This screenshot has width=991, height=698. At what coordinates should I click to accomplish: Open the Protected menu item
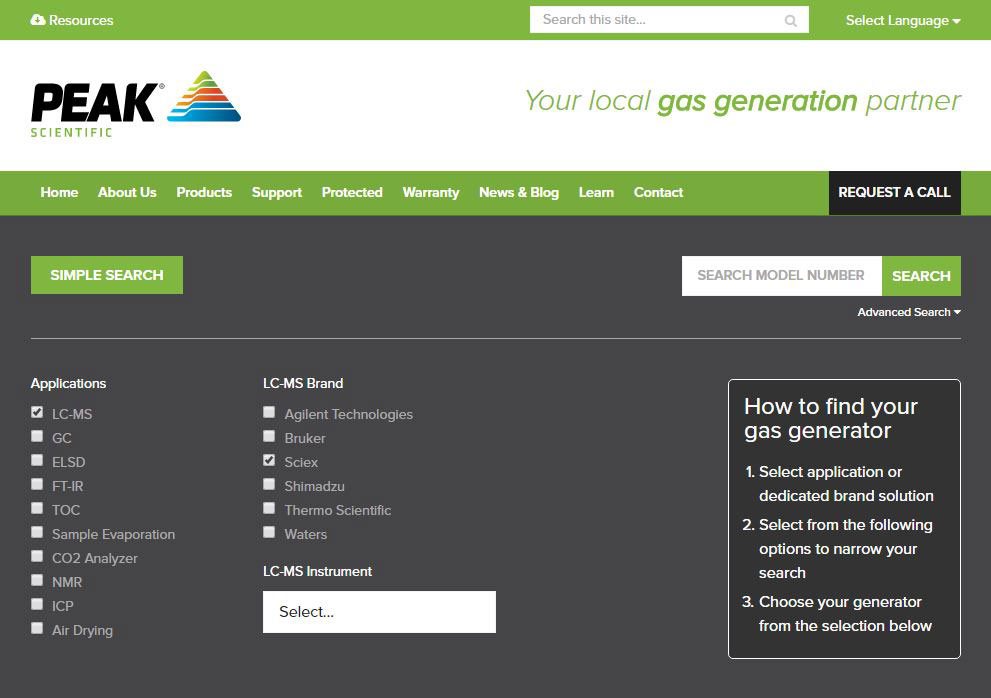pyautogui.click(x=352, y=192)
